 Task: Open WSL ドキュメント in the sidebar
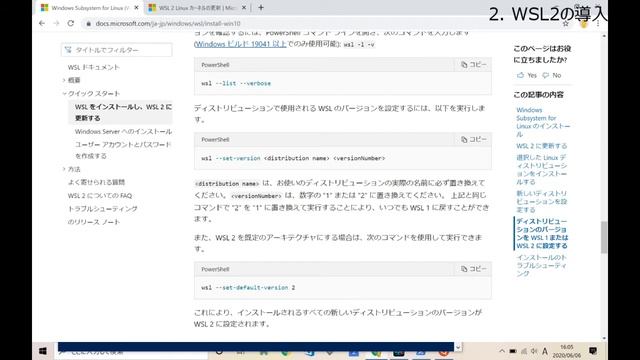(93, 67)
